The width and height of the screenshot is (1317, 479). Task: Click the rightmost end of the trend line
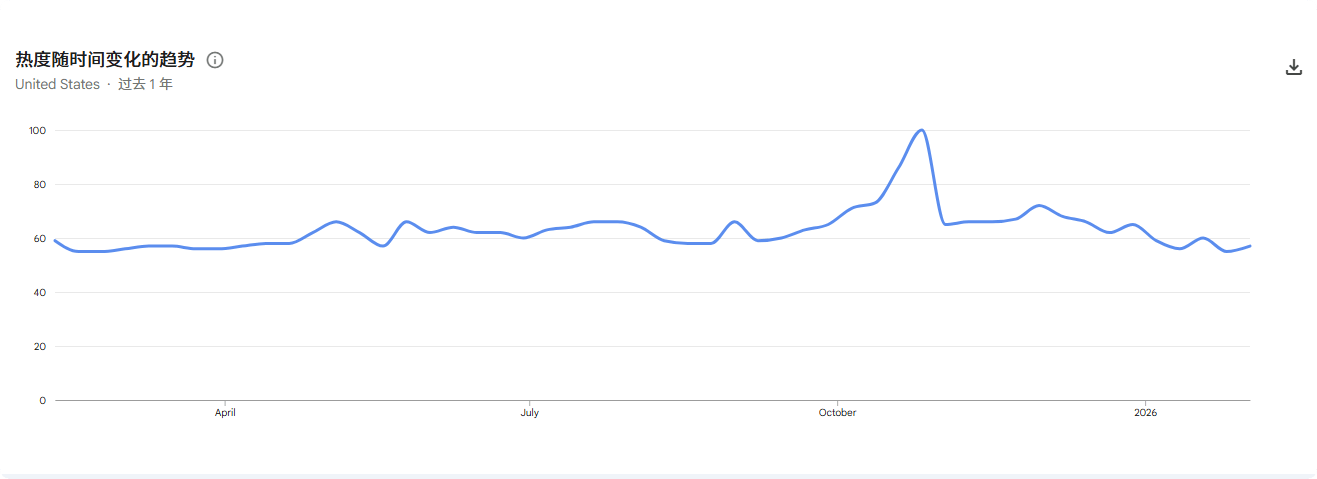tap(1250, 246)
